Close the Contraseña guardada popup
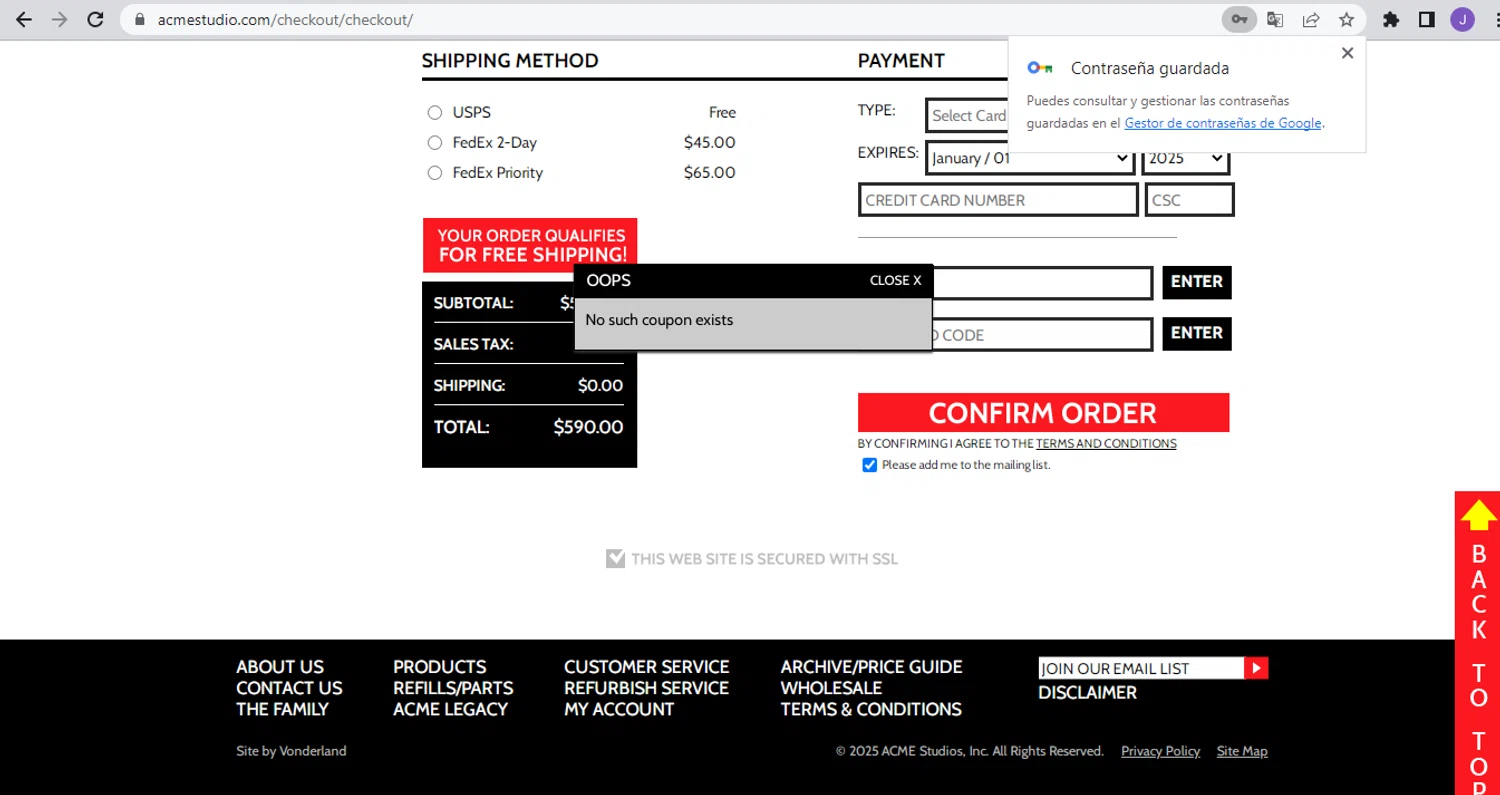Image resolution: width=1500 pixels, height=795 pixels. (1347, 53)
